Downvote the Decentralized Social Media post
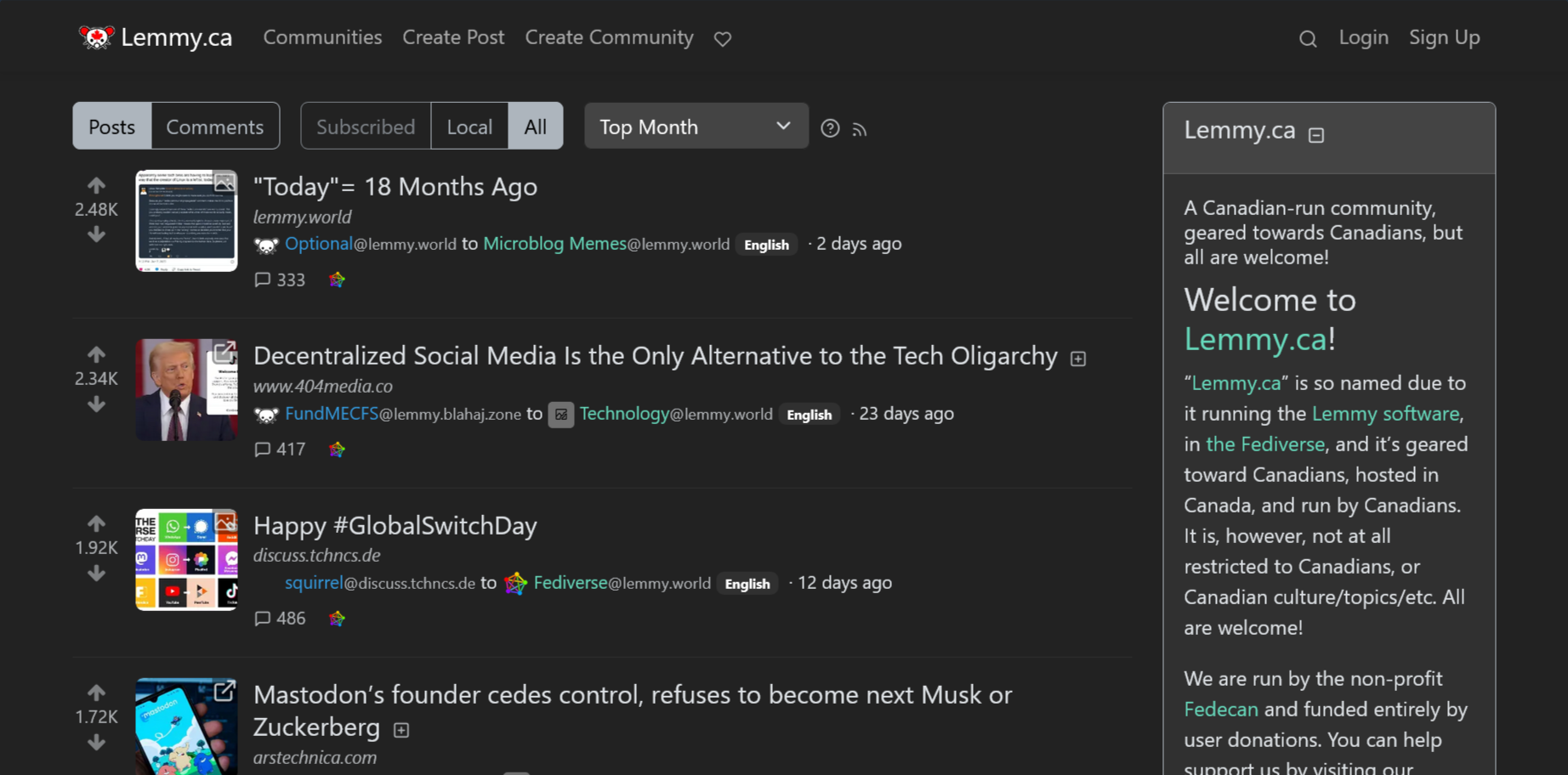 (96, 404)
